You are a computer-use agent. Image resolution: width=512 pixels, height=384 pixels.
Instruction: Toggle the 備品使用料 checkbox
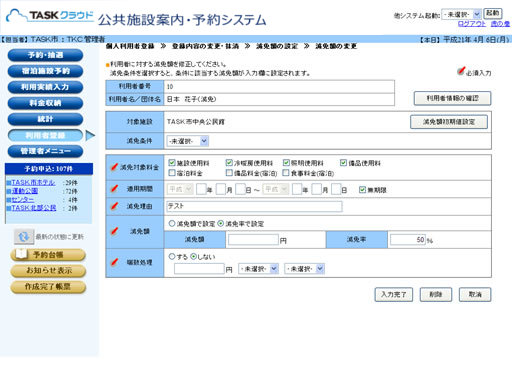[343, 163]
